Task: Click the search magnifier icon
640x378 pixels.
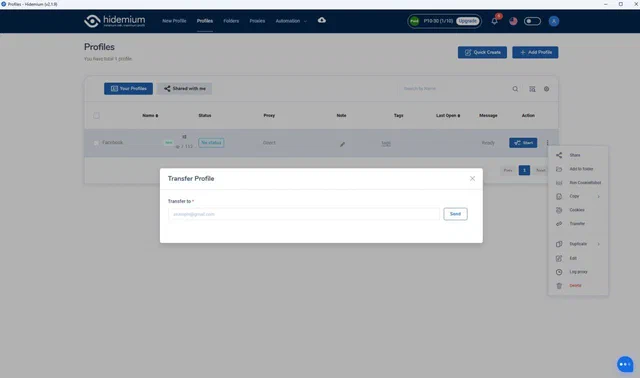Action: point(515,89)
